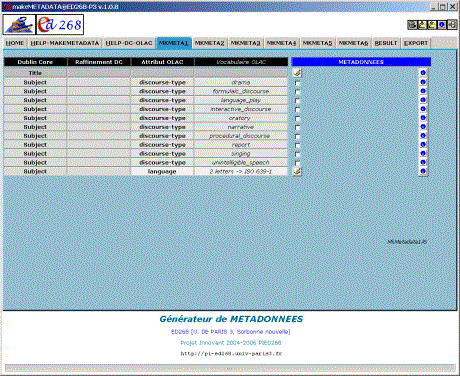Enable the oratory discourse-type checkbox
The image size is (460, 376).
297,119
